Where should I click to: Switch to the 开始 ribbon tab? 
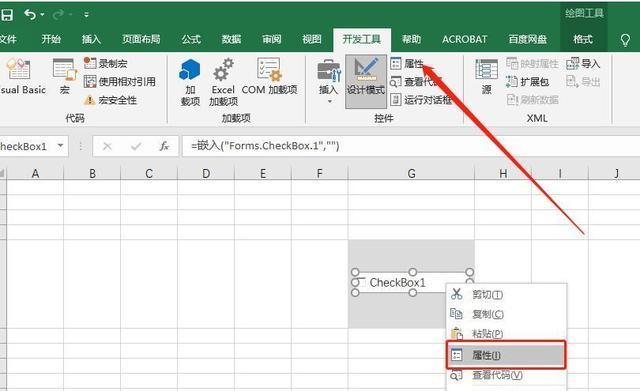51,39
